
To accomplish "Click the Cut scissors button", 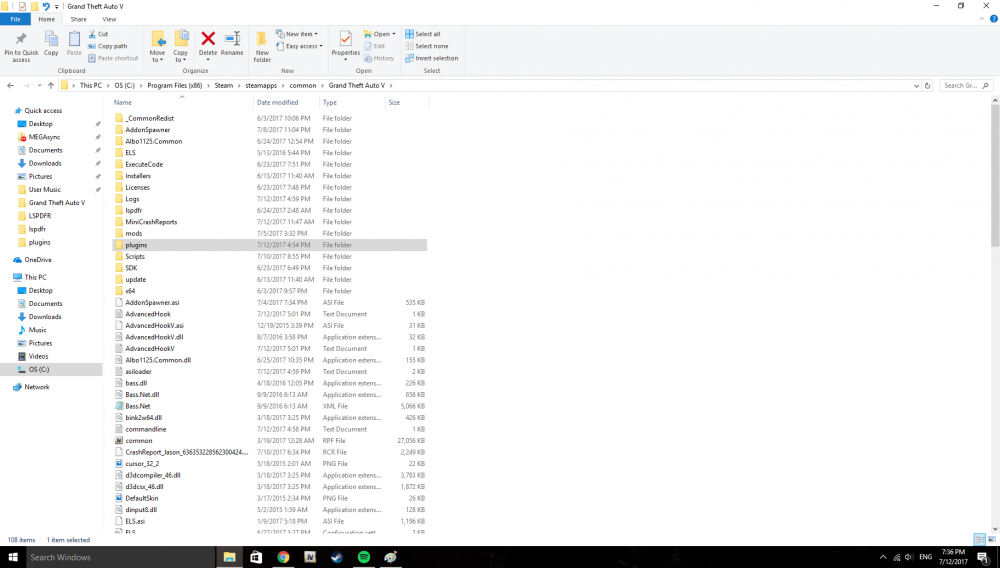I will (x=98, y=34).
